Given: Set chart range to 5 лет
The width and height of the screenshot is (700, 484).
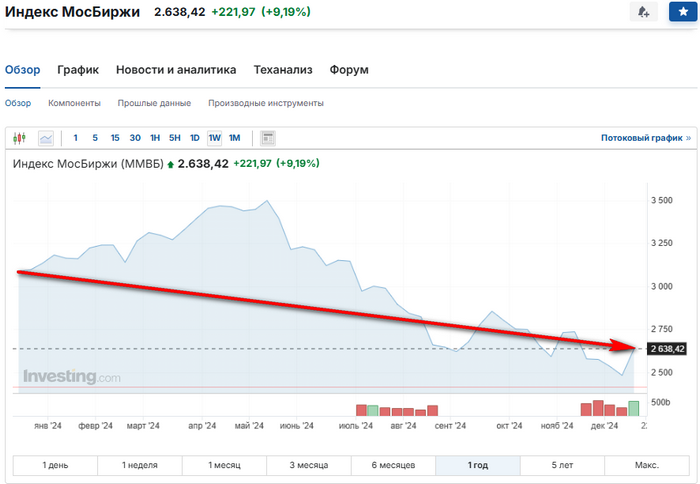Looking at the screenshot, I should 562,466.
